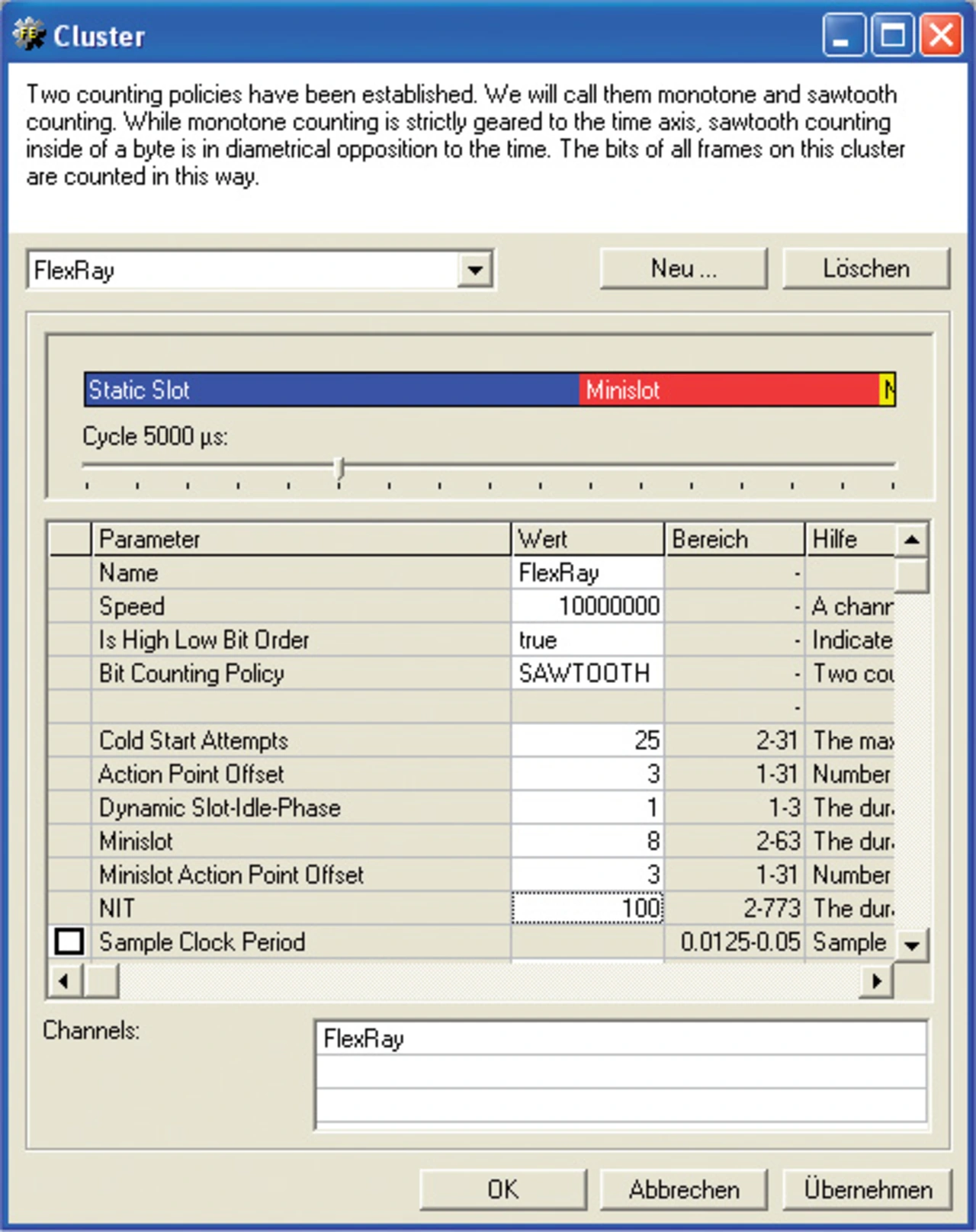Click the Speed parameter label
Image resolution: width=976 pixels, height=1232 pixels.
132,606
